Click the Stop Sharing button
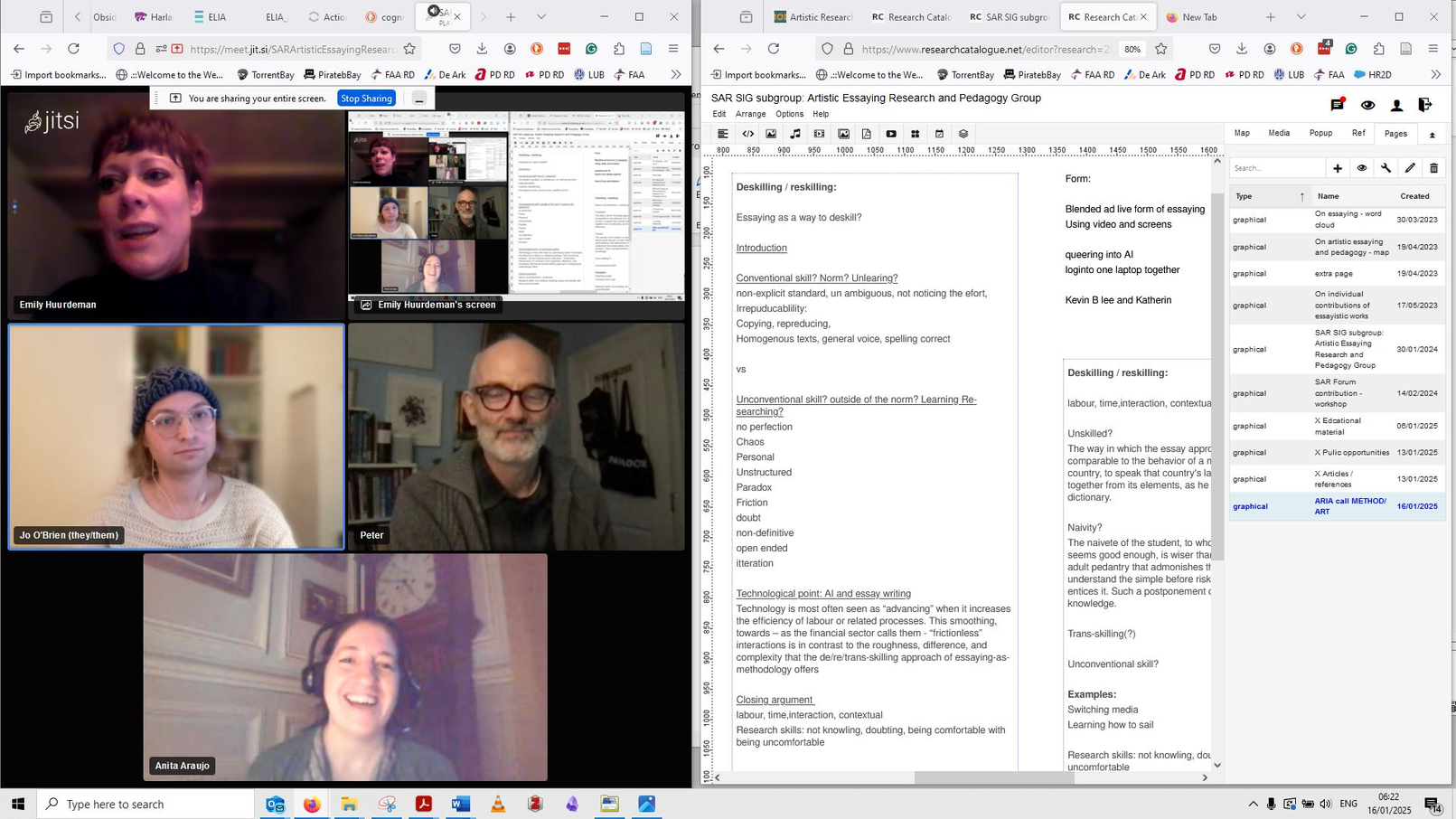Viewport: 1456px width, 819px height. 366,99
